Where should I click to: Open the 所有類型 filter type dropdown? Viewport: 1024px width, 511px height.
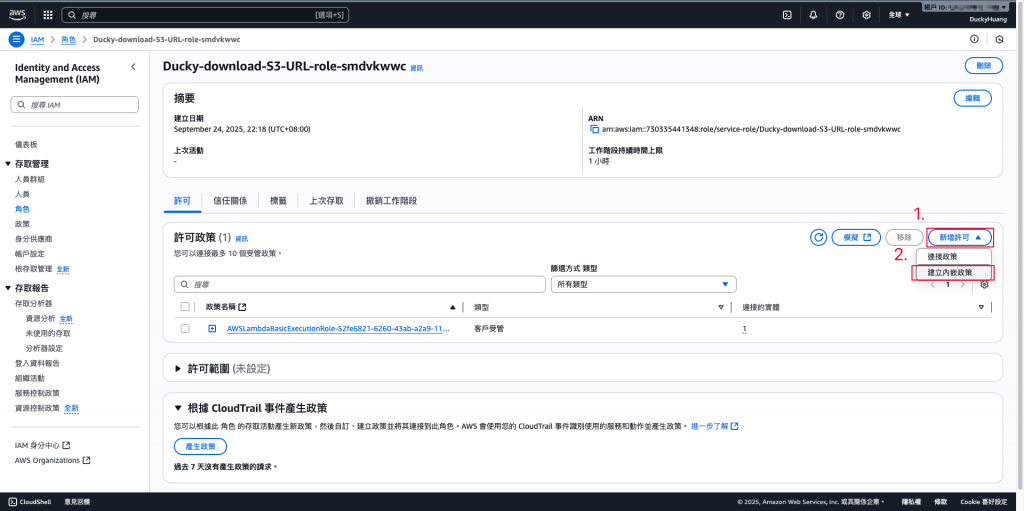(x=644, y=284)
